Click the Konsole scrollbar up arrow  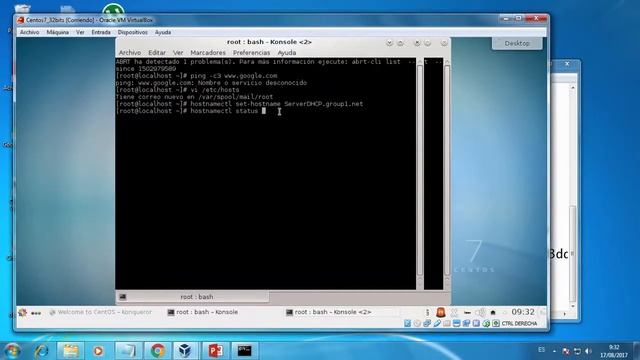click(420, 62)
